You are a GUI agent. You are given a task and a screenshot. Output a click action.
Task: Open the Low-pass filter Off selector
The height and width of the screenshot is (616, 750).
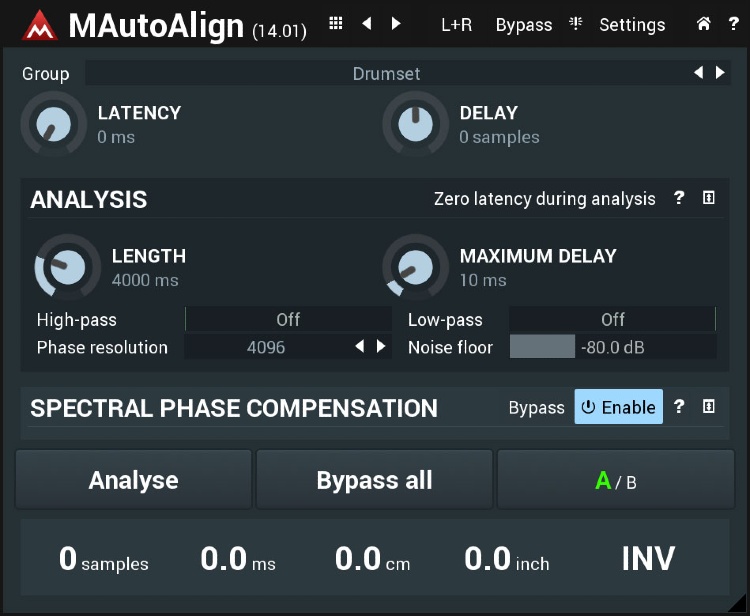(612, 319)
